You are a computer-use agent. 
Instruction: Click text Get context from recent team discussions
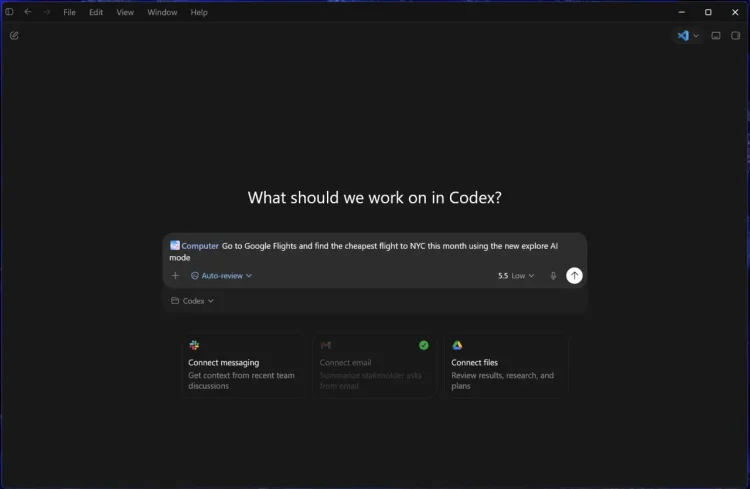tap(241, 380)
